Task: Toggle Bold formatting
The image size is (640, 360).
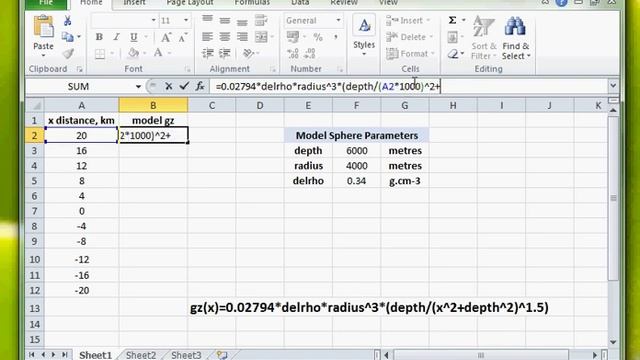Action: pyautogui.click(x=99, y=37)
